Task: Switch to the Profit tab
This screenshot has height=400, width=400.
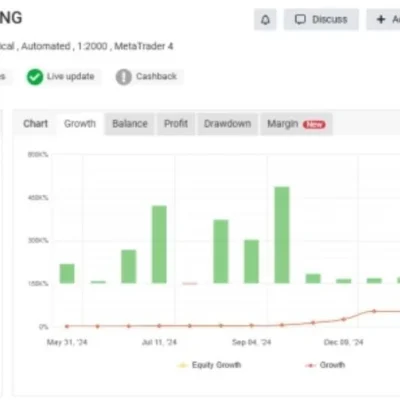Action: tap(176, 124)
